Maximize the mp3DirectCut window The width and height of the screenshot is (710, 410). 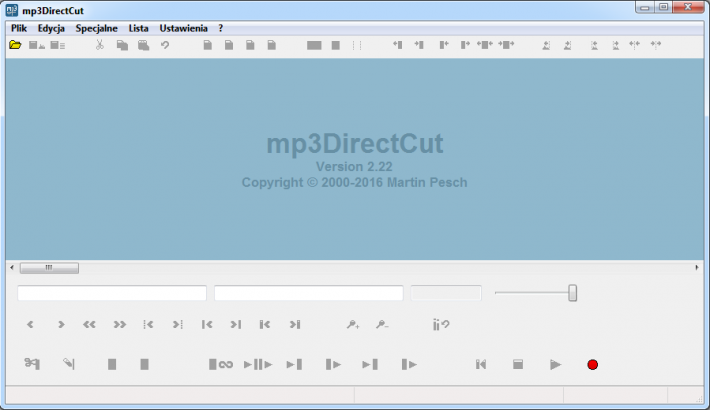pyautogui.click(x=663, y=7)
